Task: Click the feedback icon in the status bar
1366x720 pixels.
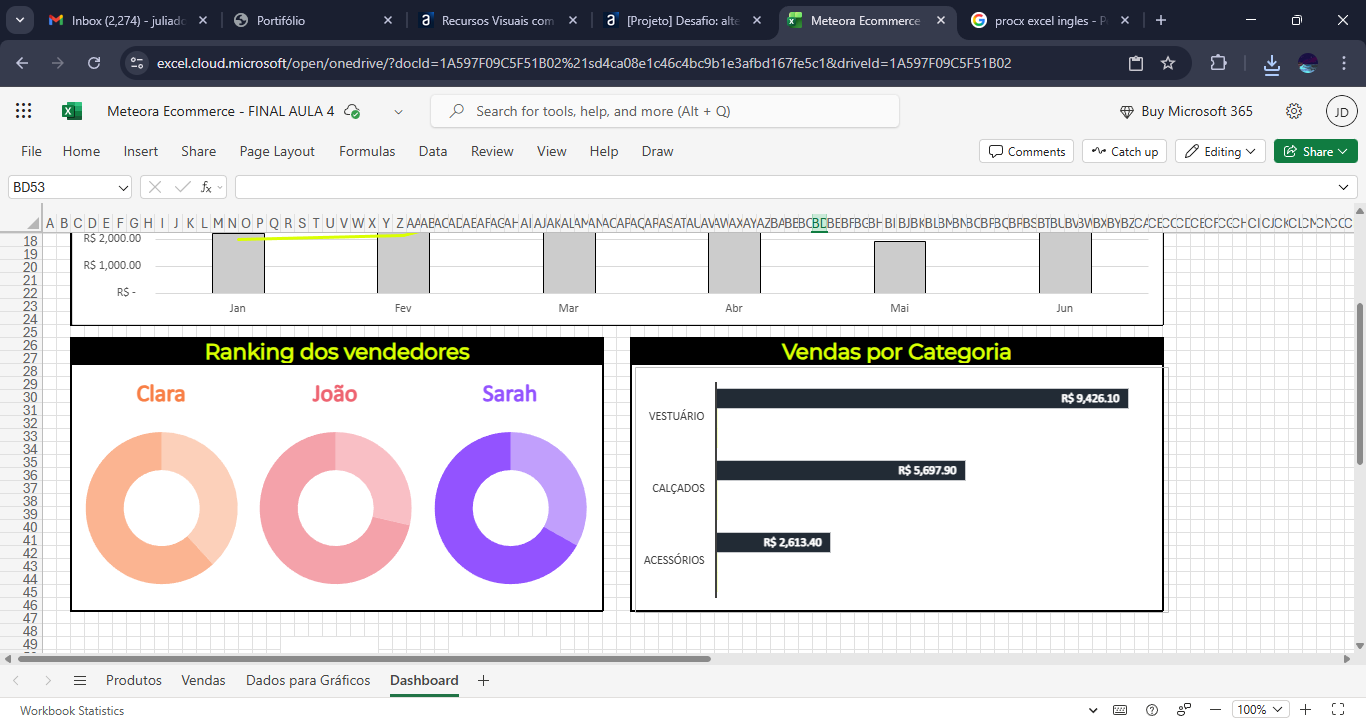Action: point(1182,710)
